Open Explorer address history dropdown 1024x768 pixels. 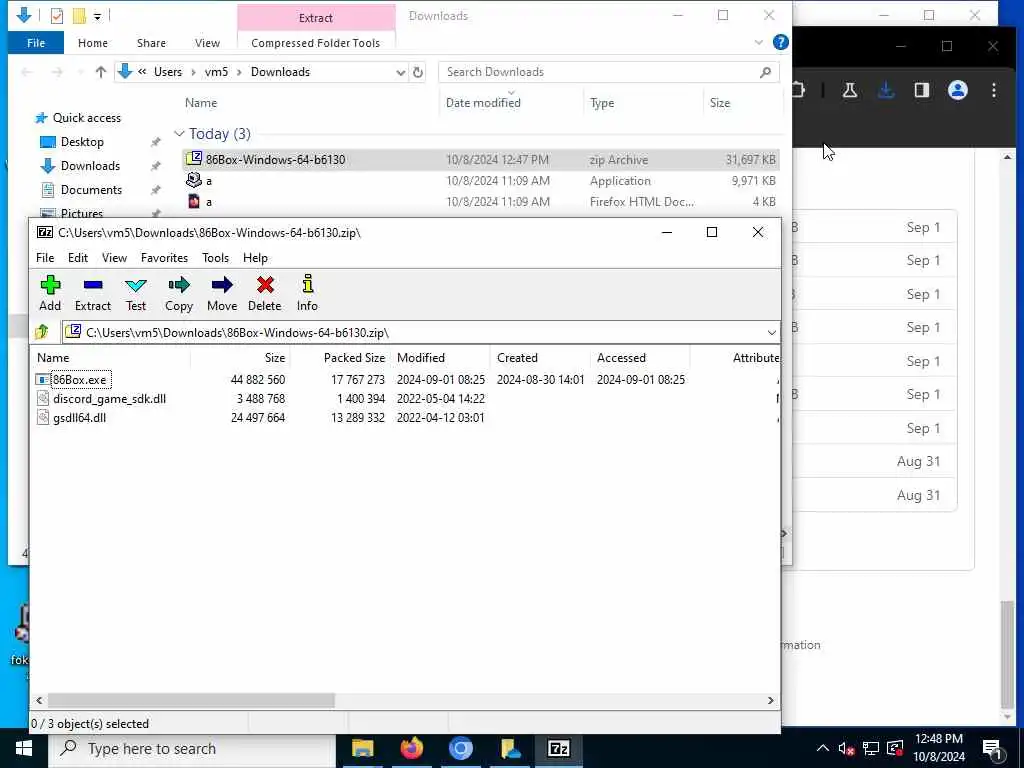click(x=400, y=72)
